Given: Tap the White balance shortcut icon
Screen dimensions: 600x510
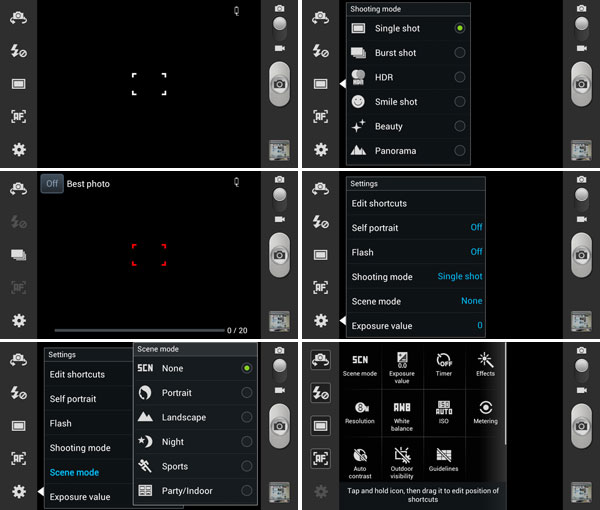Looking at the screenshot, I should [x=401, y=413].
